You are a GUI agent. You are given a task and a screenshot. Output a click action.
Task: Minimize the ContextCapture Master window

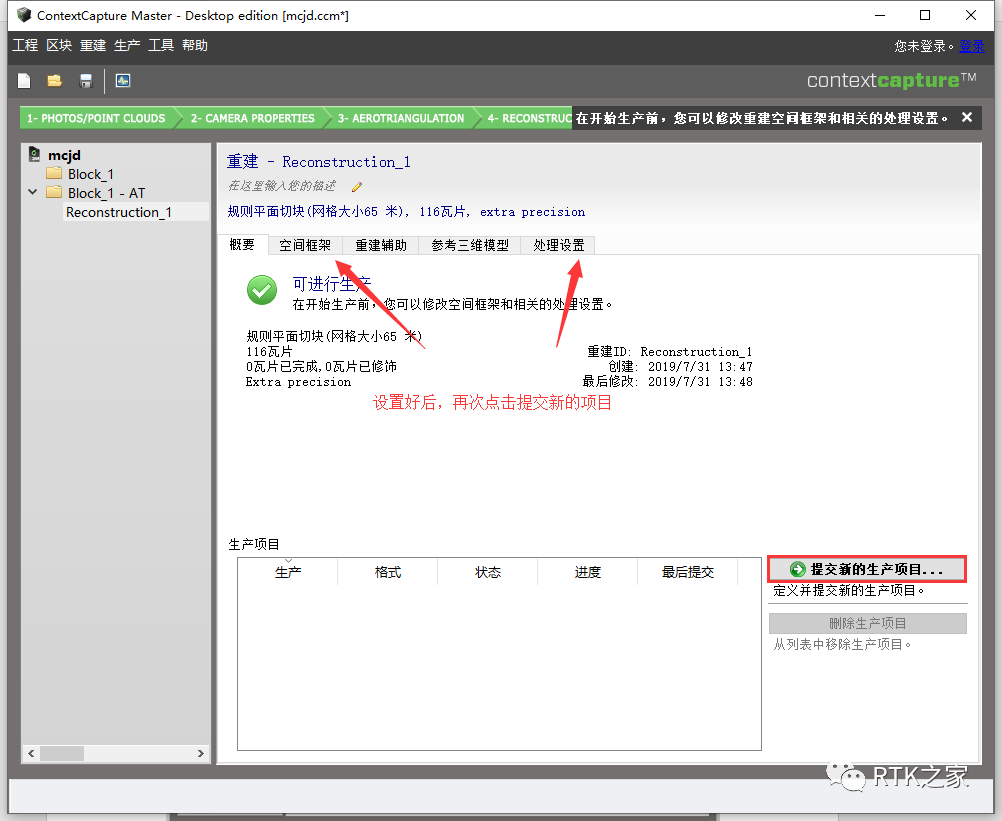tap(880, 15)
